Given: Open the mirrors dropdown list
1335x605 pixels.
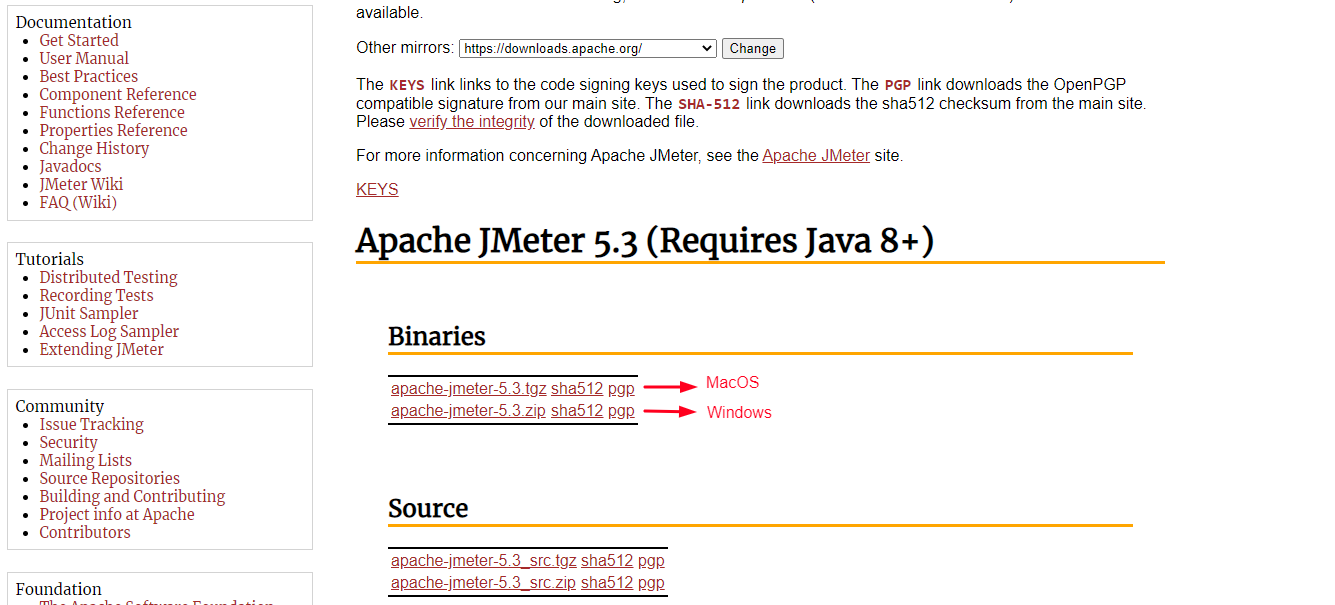Looking at the screenshot, I should (587, 48).
